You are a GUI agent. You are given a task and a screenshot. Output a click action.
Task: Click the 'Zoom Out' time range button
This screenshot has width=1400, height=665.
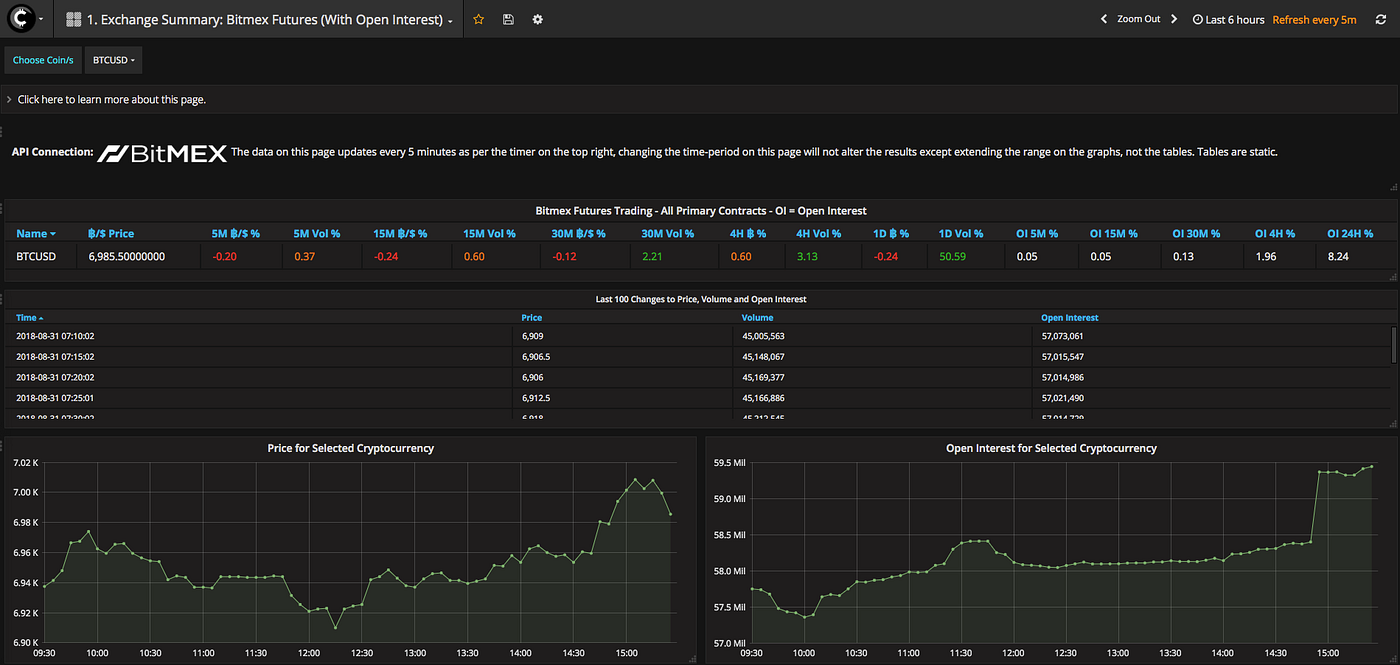pos(1139,19)
